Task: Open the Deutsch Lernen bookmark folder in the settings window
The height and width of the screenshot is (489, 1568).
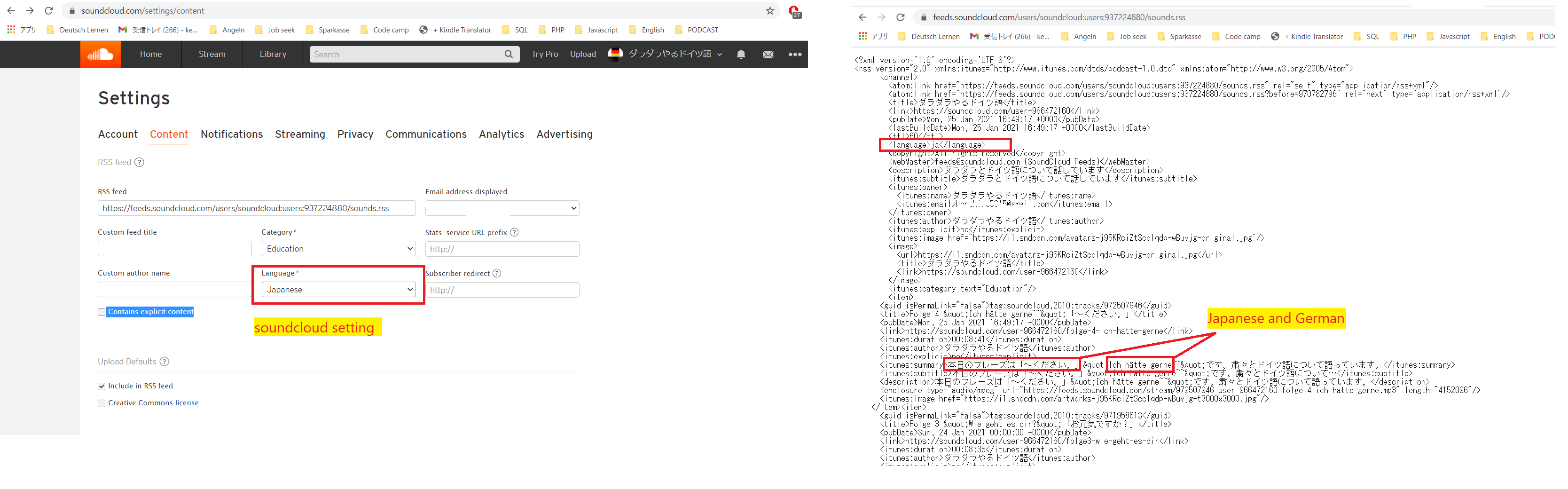Action: coord(77,30)
